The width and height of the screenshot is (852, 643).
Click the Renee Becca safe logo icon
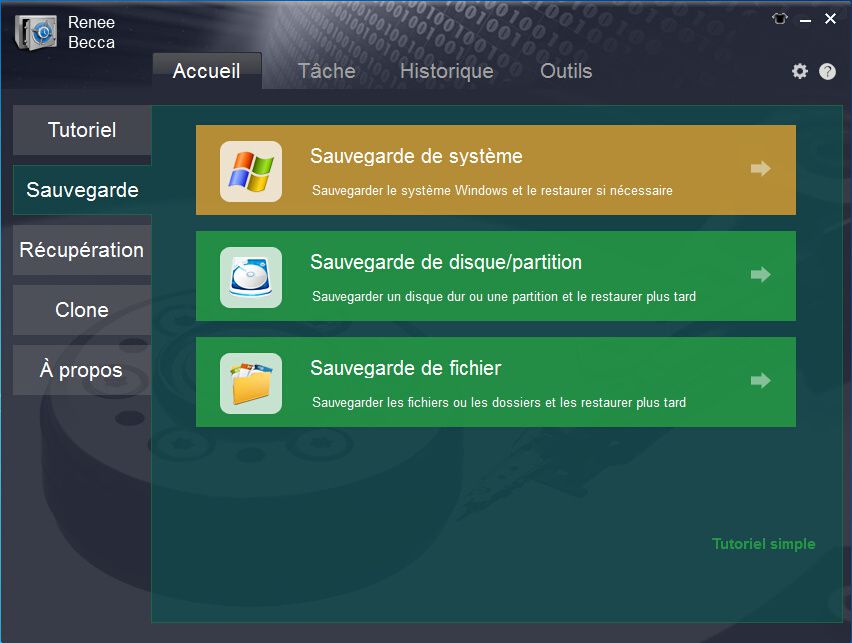[x=36, y=33]
